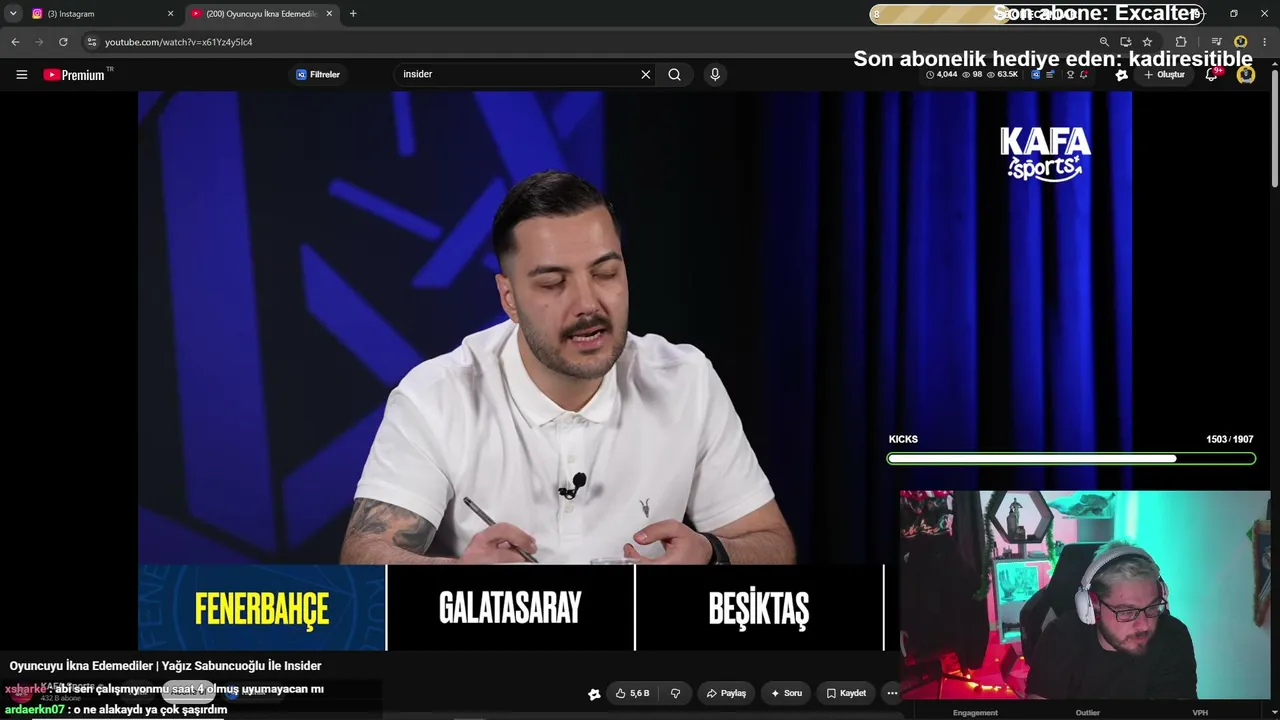Click the sparkle icon left of Oluştur

[x=1122, y=75]
